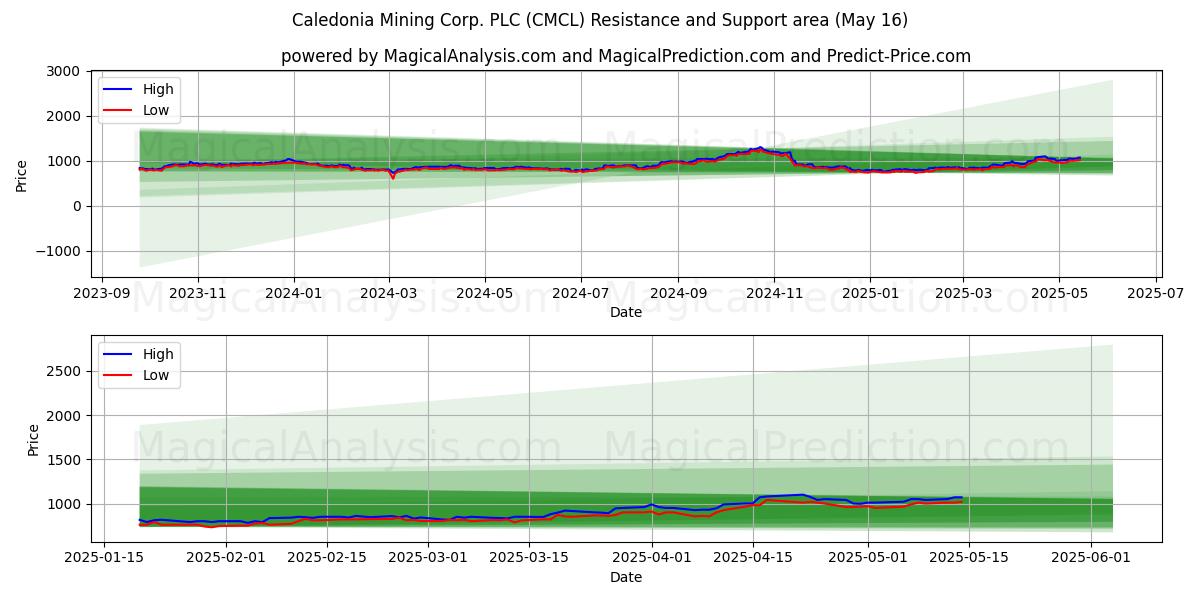Screen dimensions: 1200x600
Task: Click the '2024-03' date tick label
Action: point(388,295)
